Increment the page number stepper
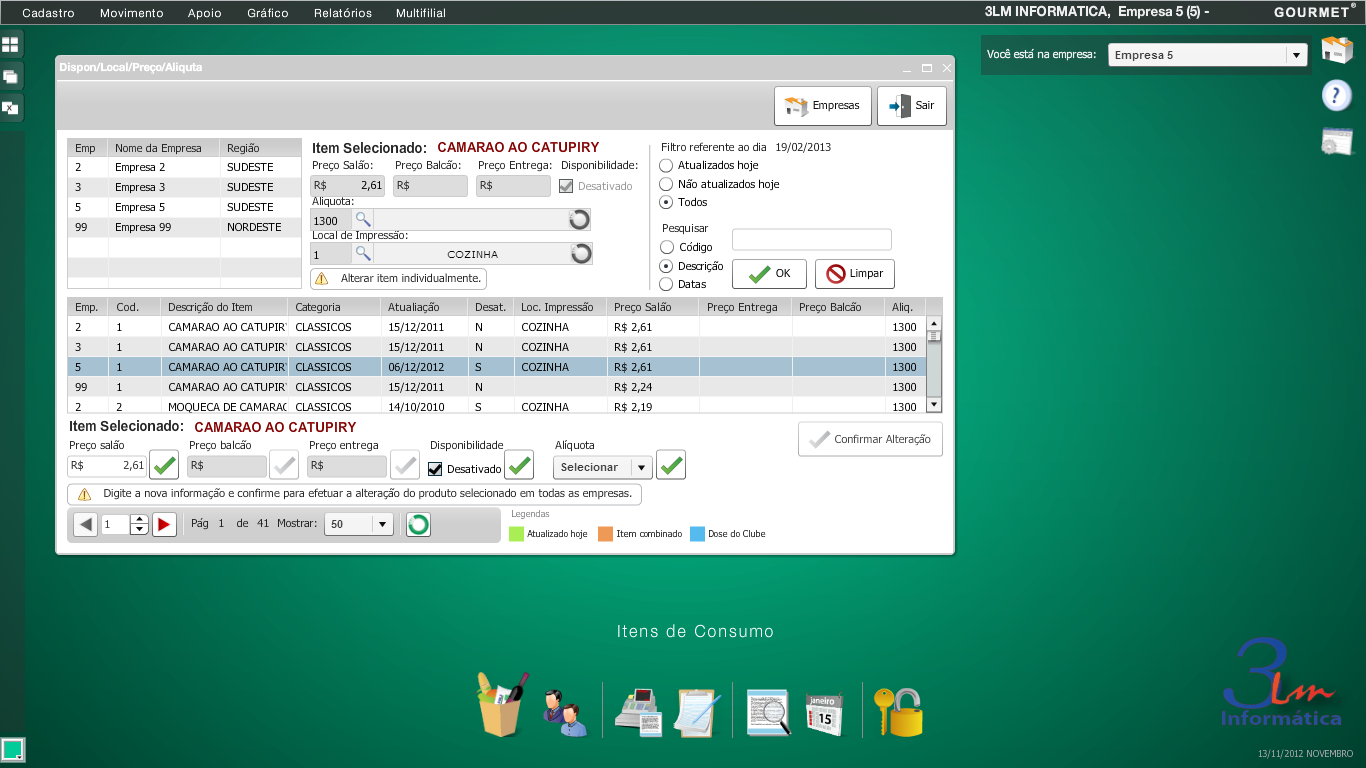The image size is (1366, 768). coord(139,519)
